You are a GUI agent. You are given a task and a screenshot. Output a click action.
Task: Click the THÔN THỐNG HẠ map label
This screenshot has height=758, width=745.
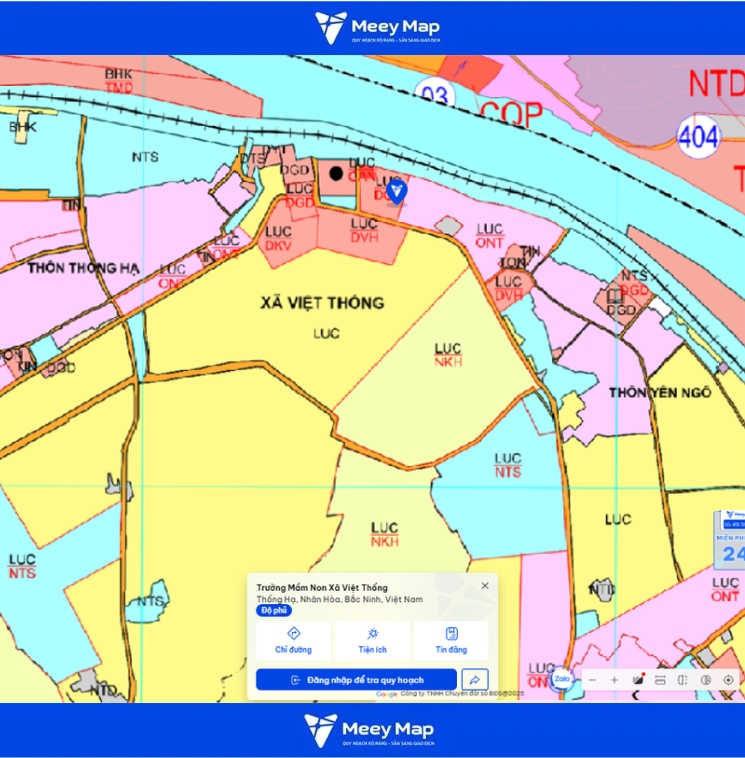[x=83, y=268]
